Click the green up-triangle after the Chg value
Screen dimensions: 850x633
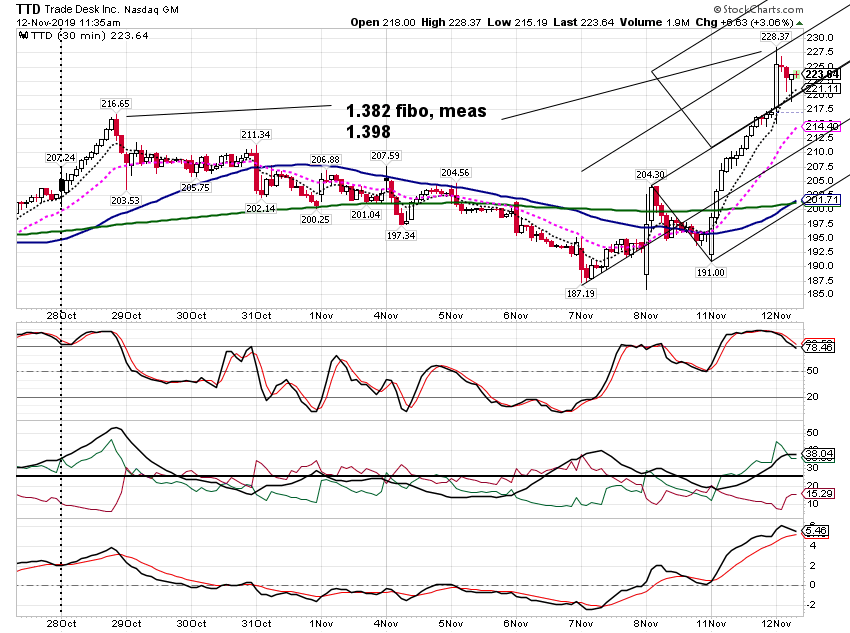click(x=799, y=23)
